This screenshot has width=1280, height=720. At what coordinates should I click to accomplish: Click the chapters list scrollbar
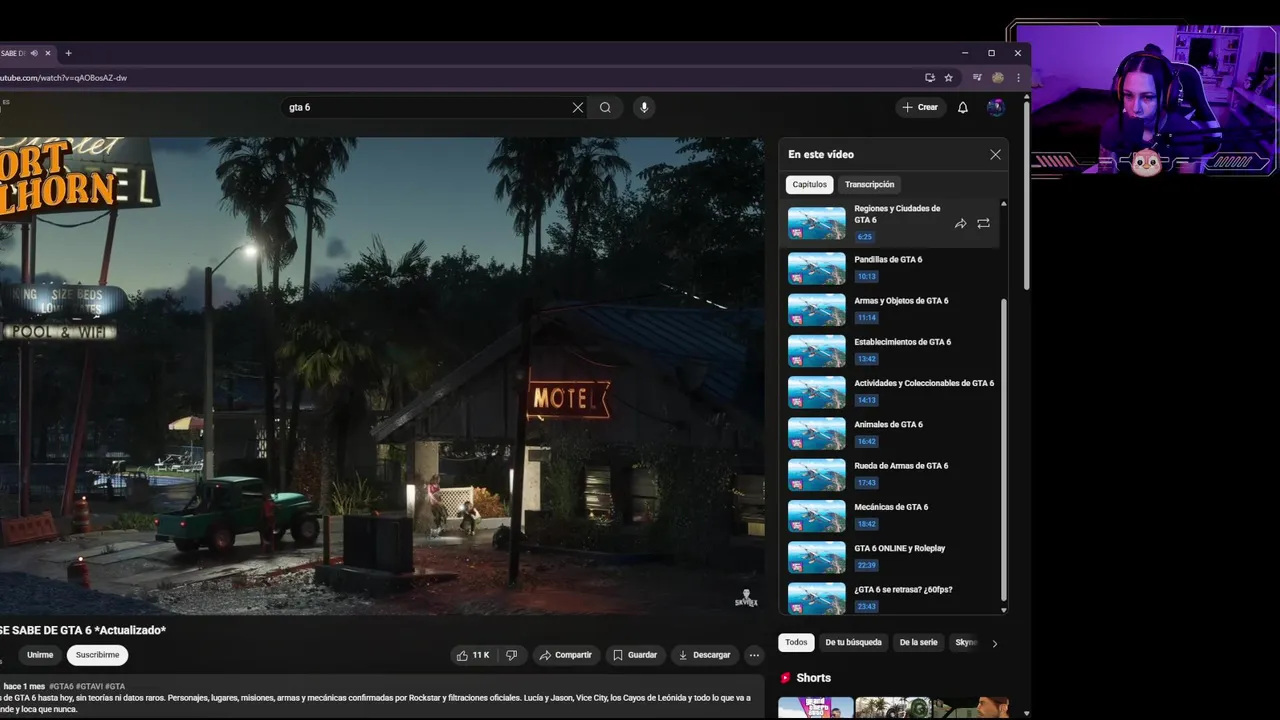pyautogui.click(x=1004, y=450)
